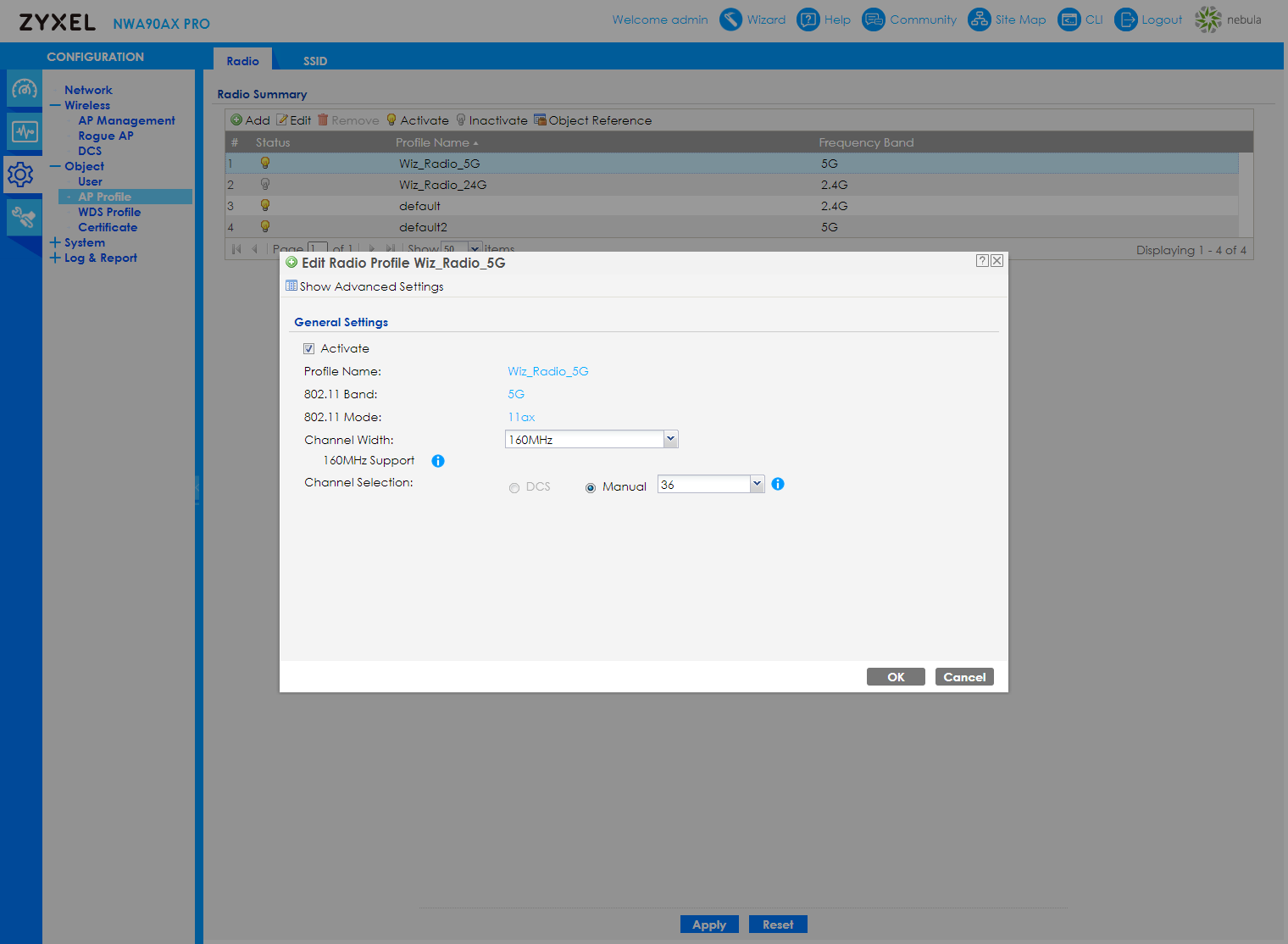Select the Manual channel radio button
Screen dimensions: 1288x944
coord(591,487)
